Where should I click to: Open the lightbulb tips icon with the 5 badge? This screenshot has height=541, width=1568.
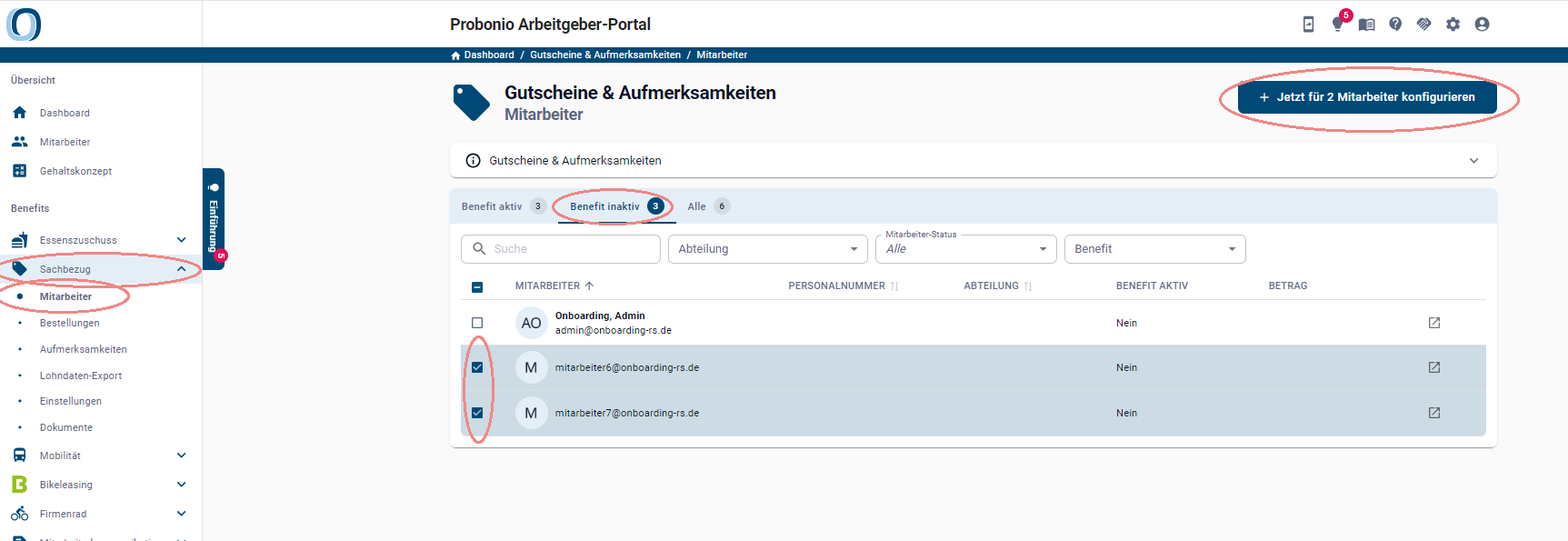tap(1337, 25)
